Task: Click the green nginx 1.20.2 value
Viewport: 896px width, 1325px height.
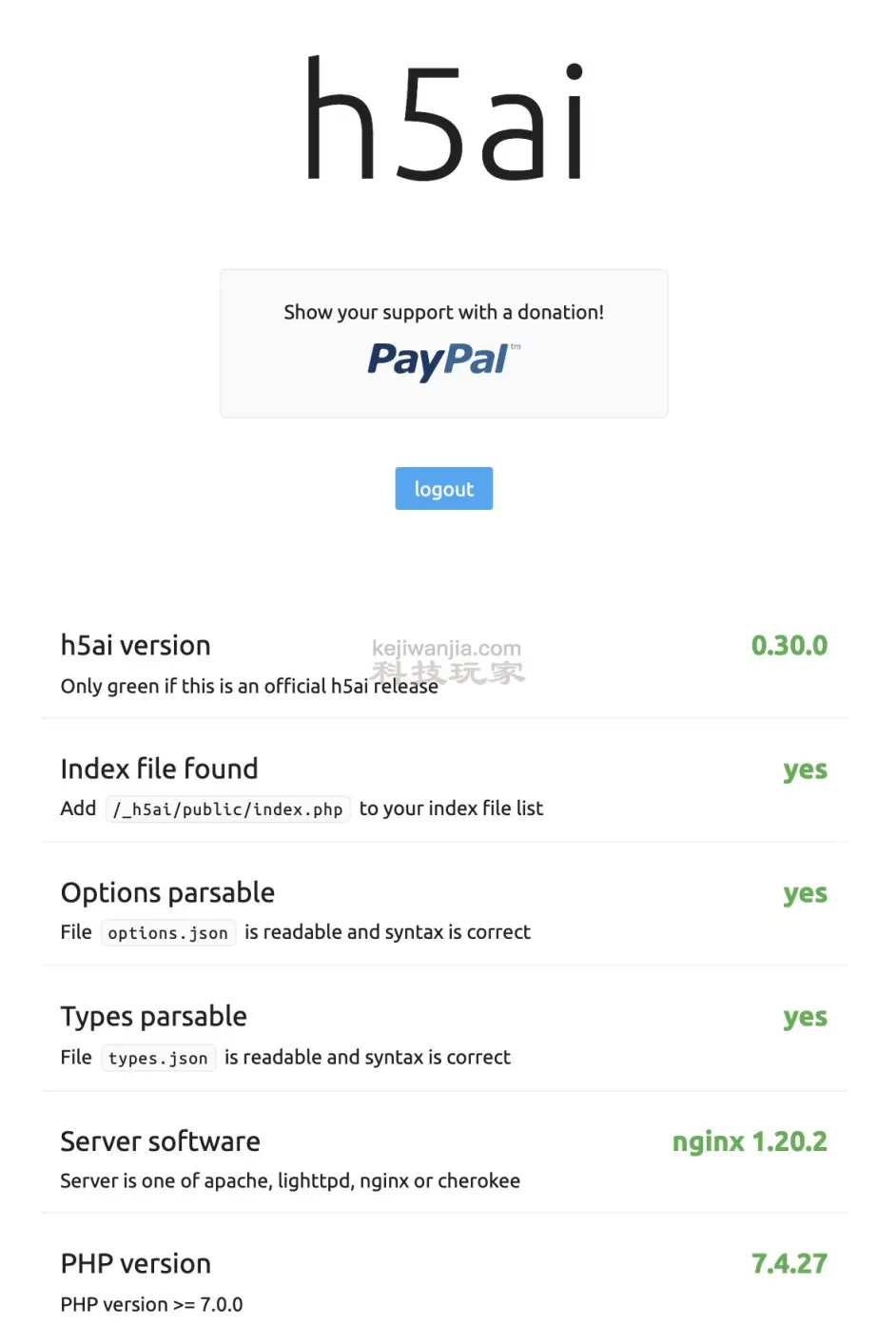Action: point(750,1140)
